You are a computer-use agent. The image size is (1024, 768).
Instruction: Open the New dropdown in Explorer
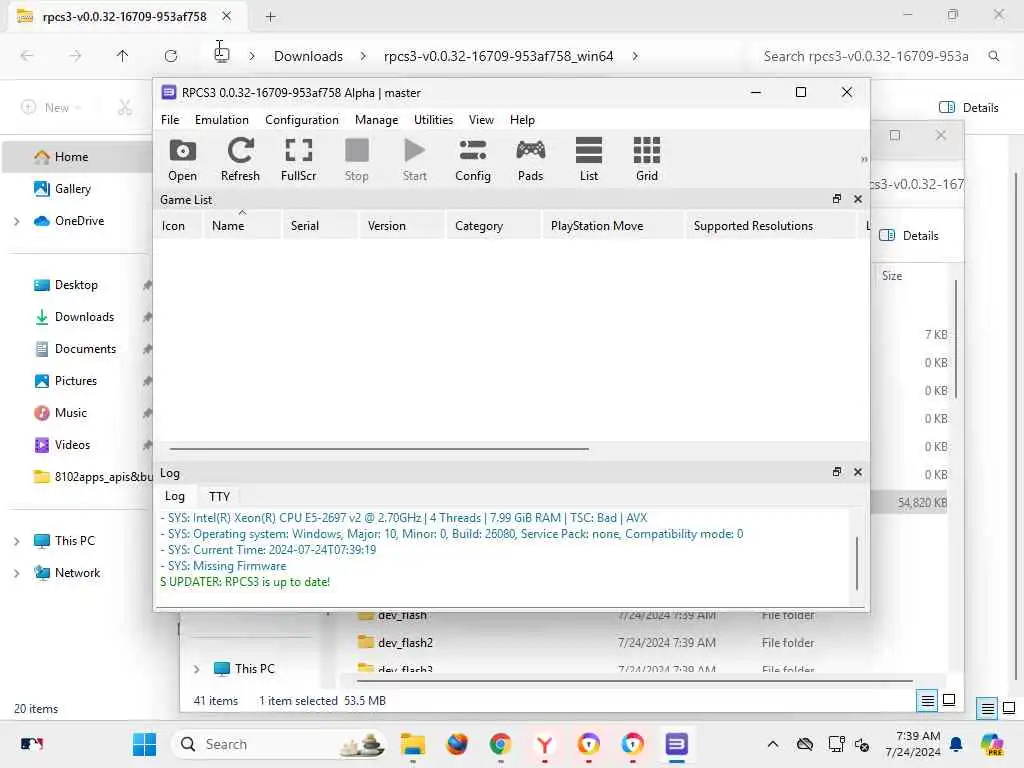click(52, 108)
